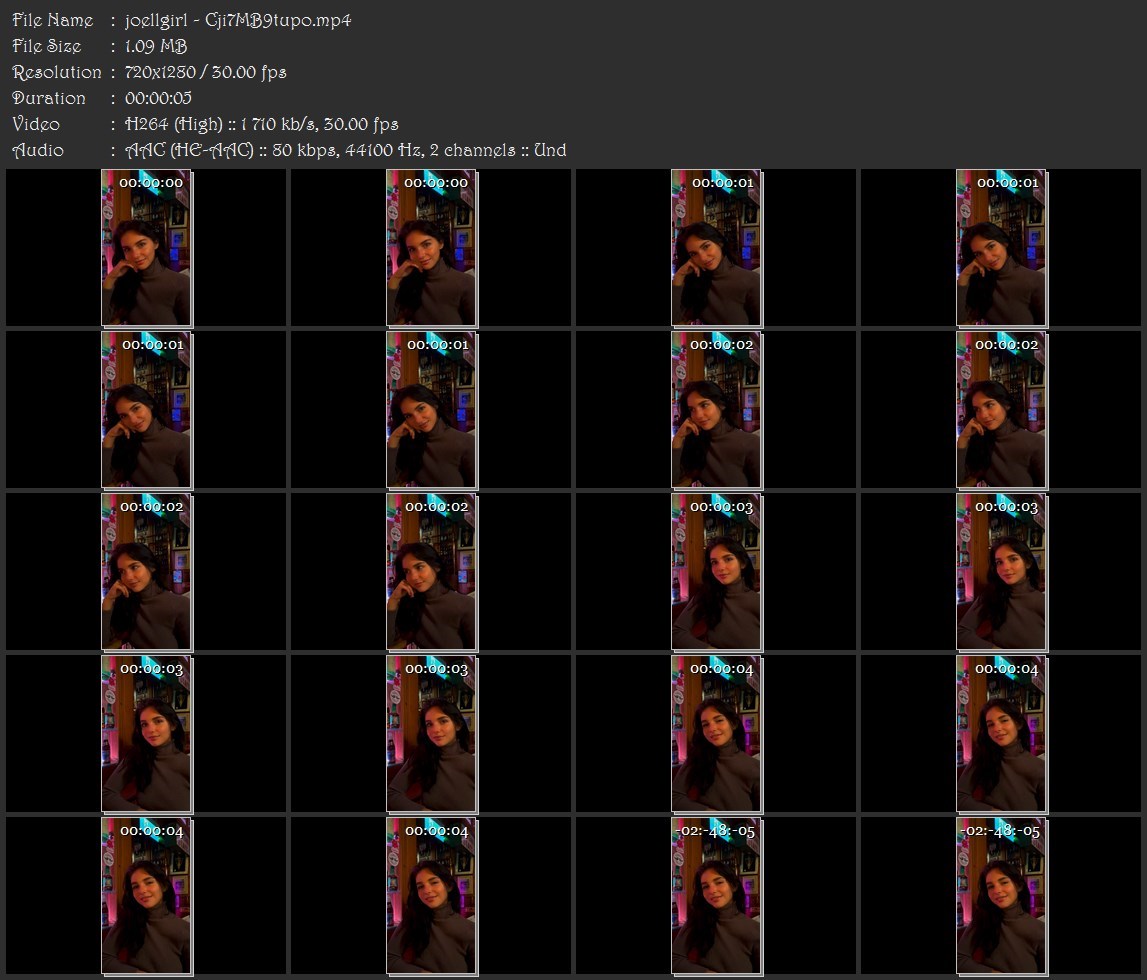Select the '1.09 MB' size value

point(156,46)
